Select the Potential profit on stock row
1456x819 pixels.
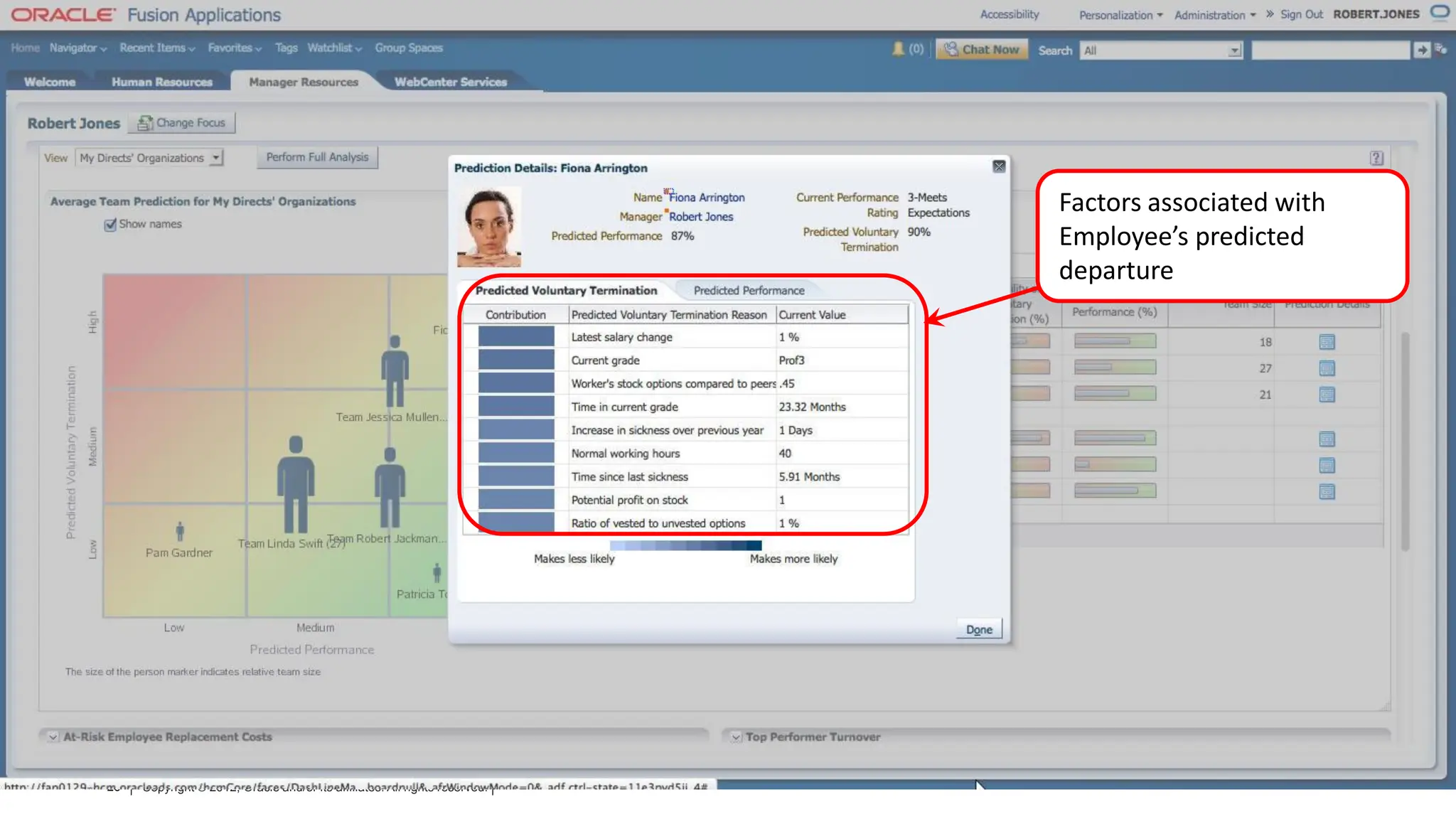pos(685,500)
